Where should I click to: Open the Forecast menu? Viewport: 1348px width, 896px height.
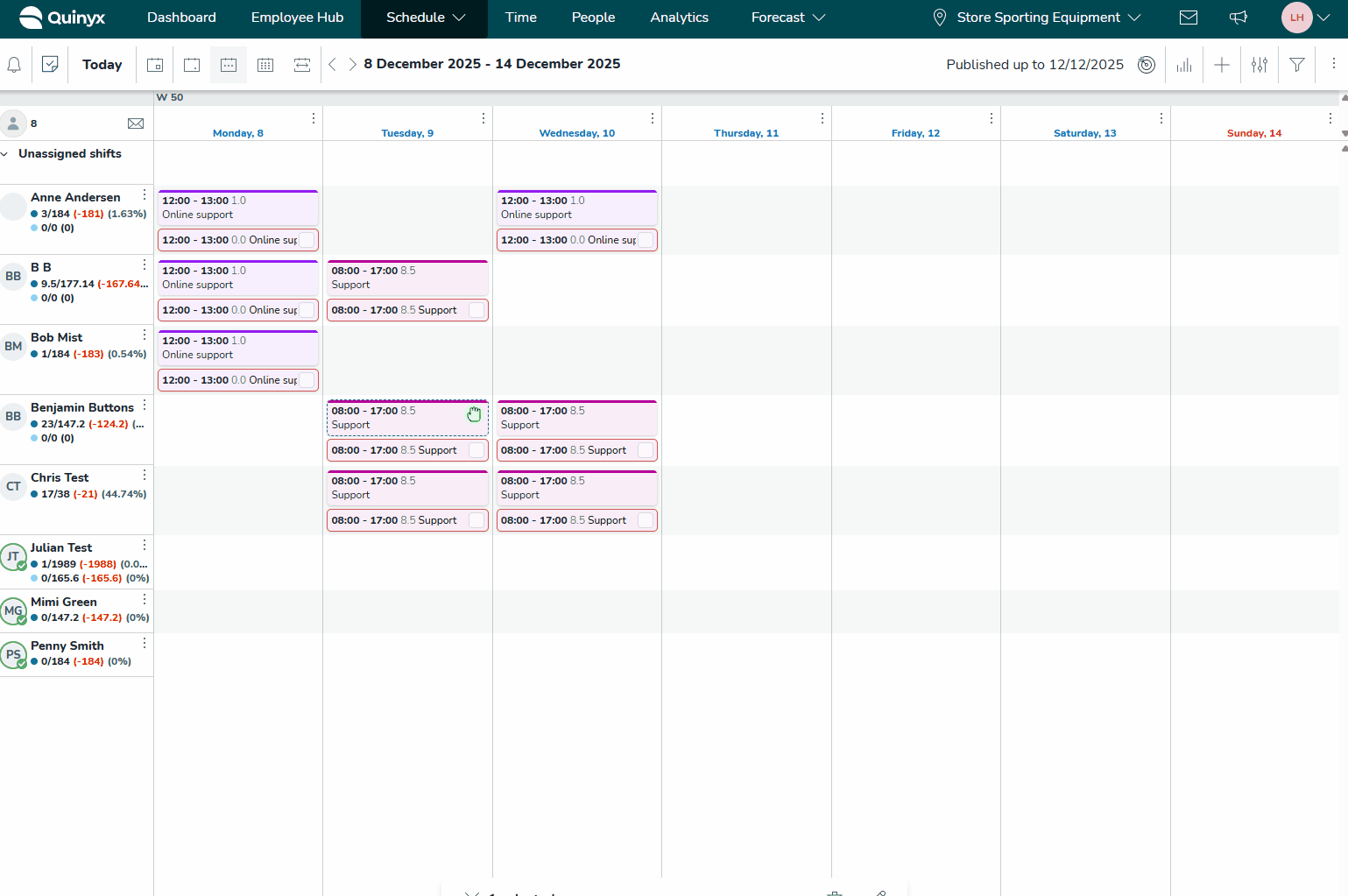[x=788, y=18]
